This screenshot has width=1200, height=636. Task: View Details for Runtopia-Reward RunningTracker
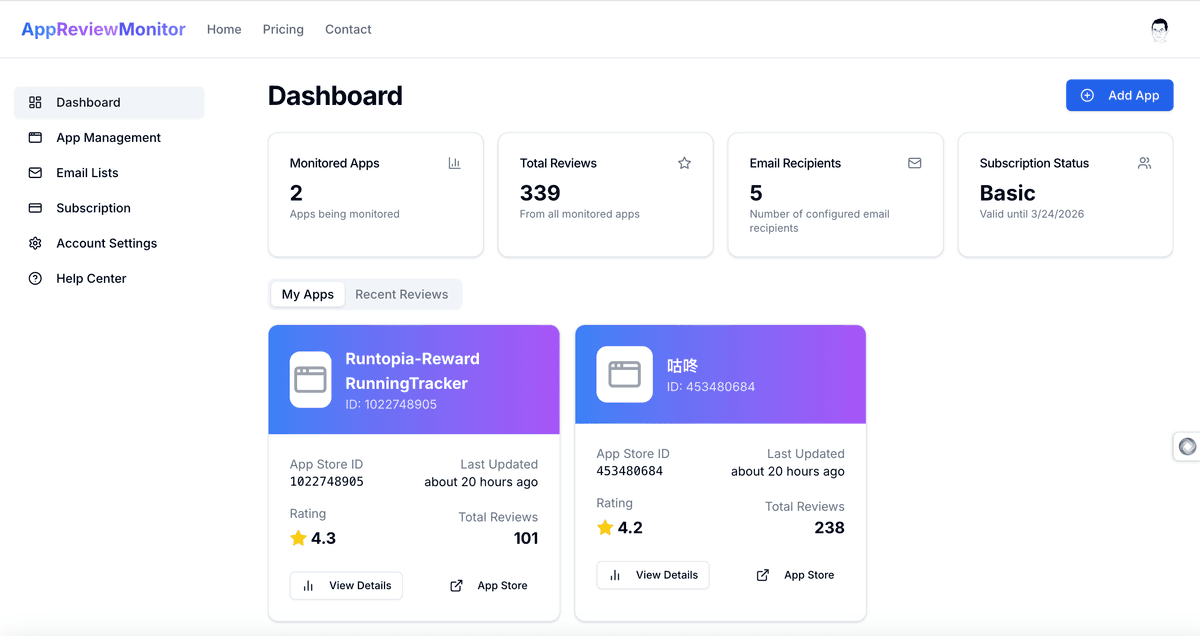coord(346,586)
